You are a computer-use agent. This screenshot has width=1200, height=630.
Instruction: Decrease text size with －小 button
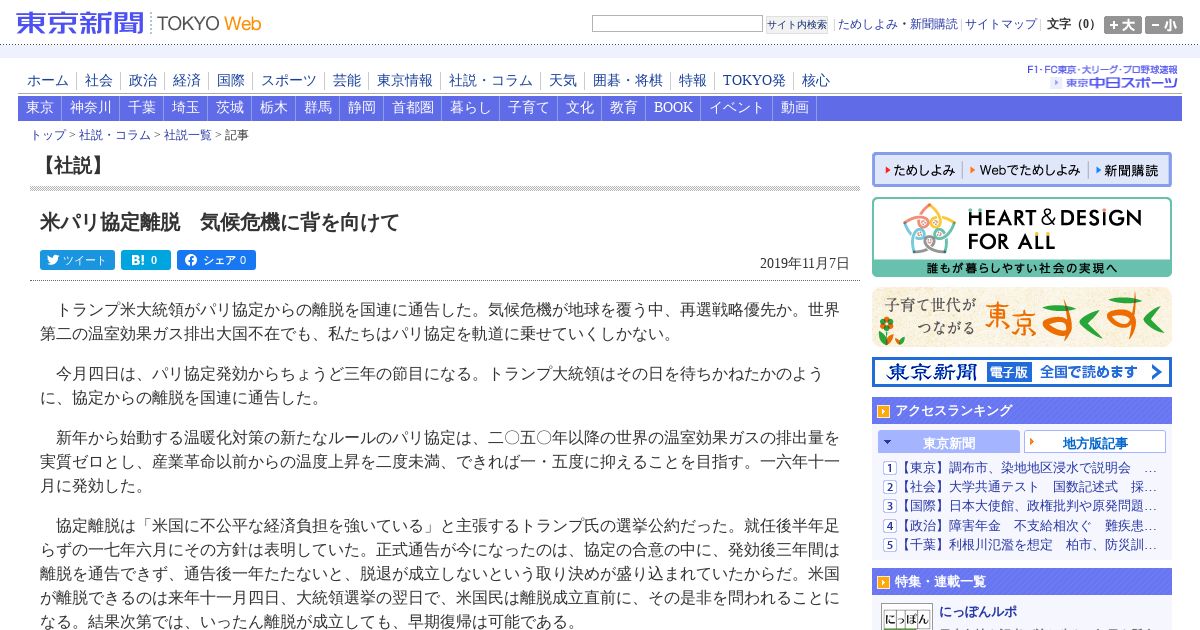click(1164, 25)
